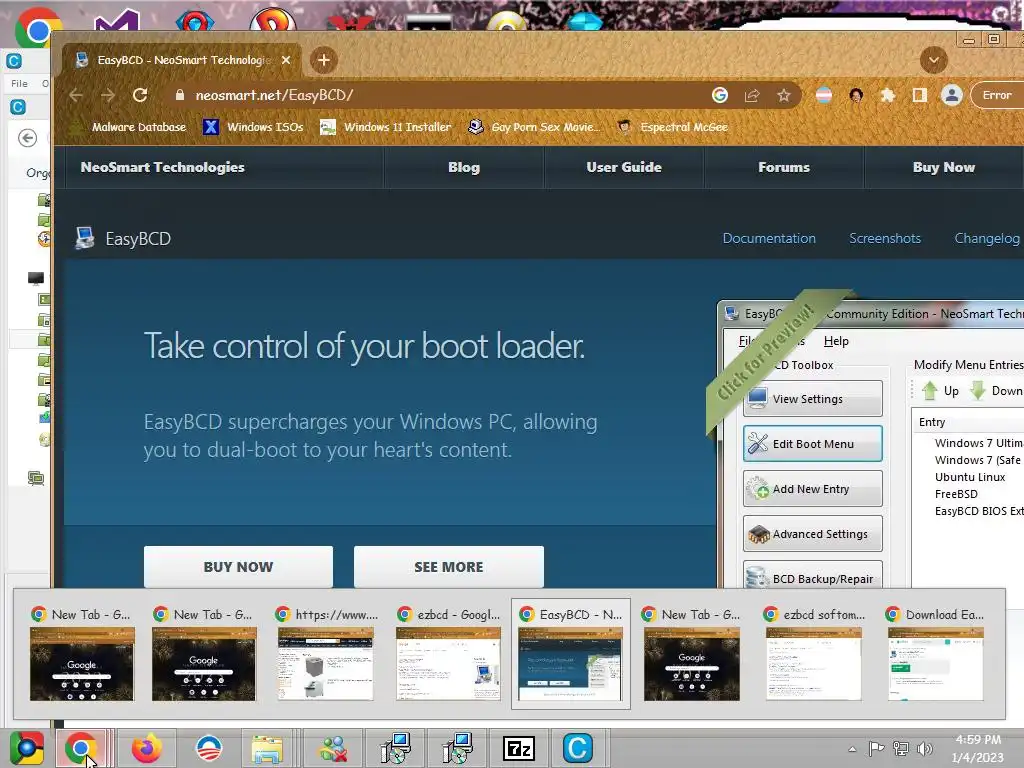
Task: Open the Chrome profile avatar
Action: click(x=952, y=95)
